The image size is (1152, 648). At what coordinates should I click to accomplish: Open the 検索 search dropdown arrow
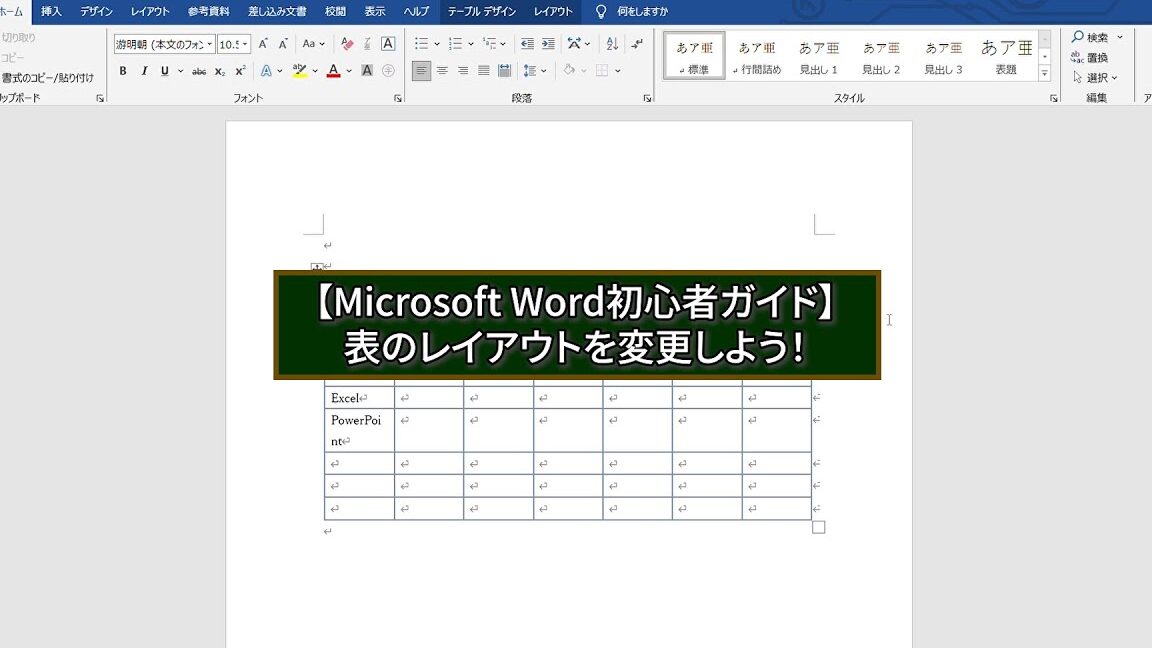point(1120,37)
